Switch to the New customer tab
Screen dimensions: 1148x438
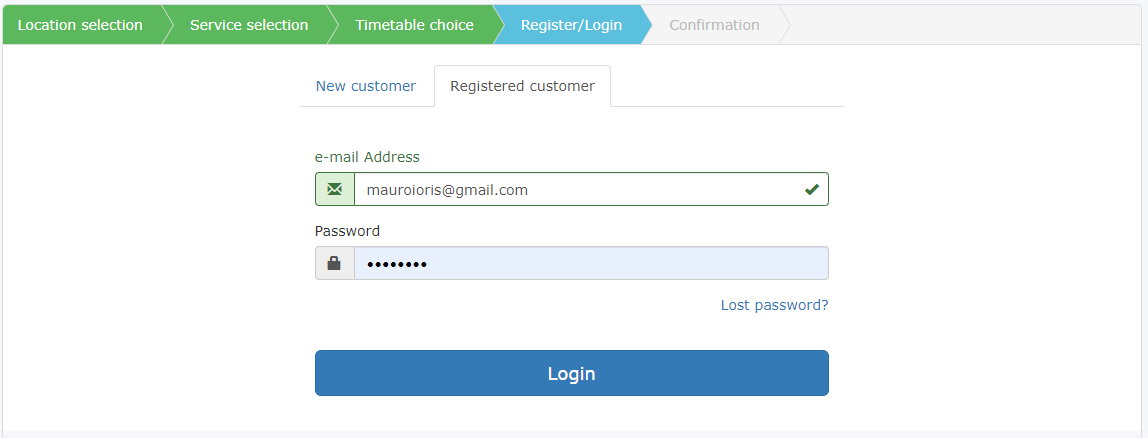pos(366,86)
